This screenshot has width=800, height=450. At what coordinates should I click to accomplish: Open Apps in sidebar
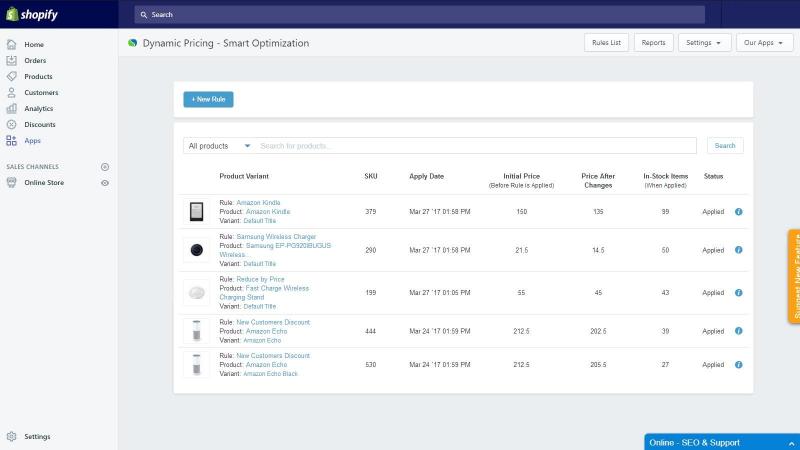[33, 140]
